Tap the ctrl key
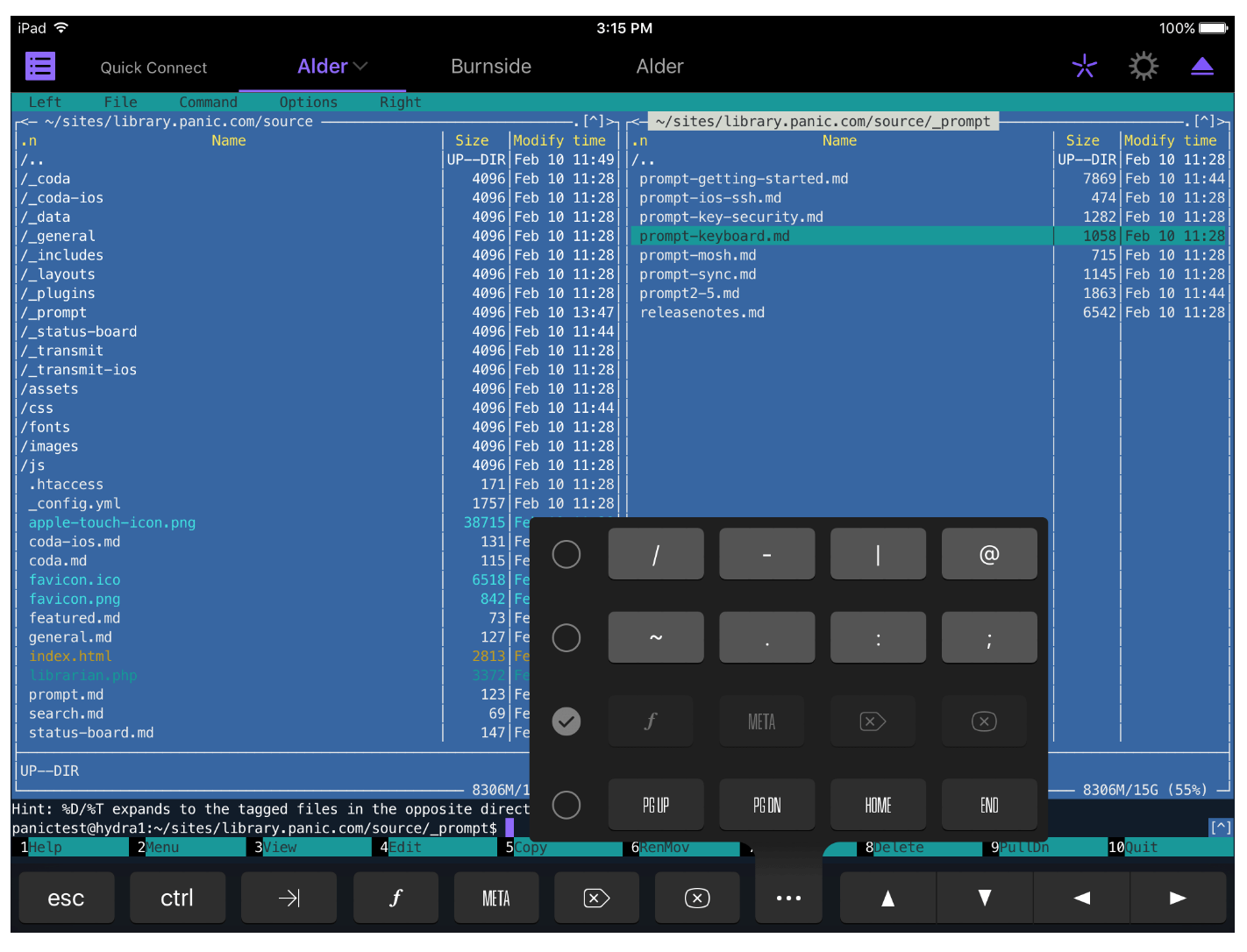This screenshot has height=952, width=1247. (x=177, y=898)
